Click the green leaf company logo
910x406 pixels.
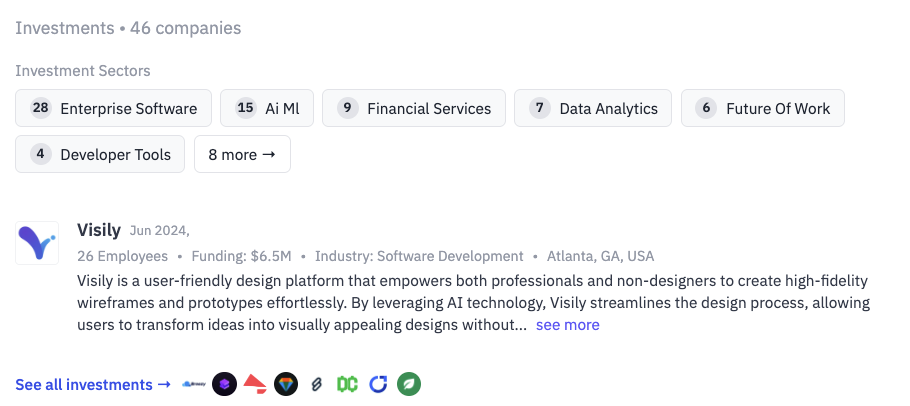pos(409,384)
